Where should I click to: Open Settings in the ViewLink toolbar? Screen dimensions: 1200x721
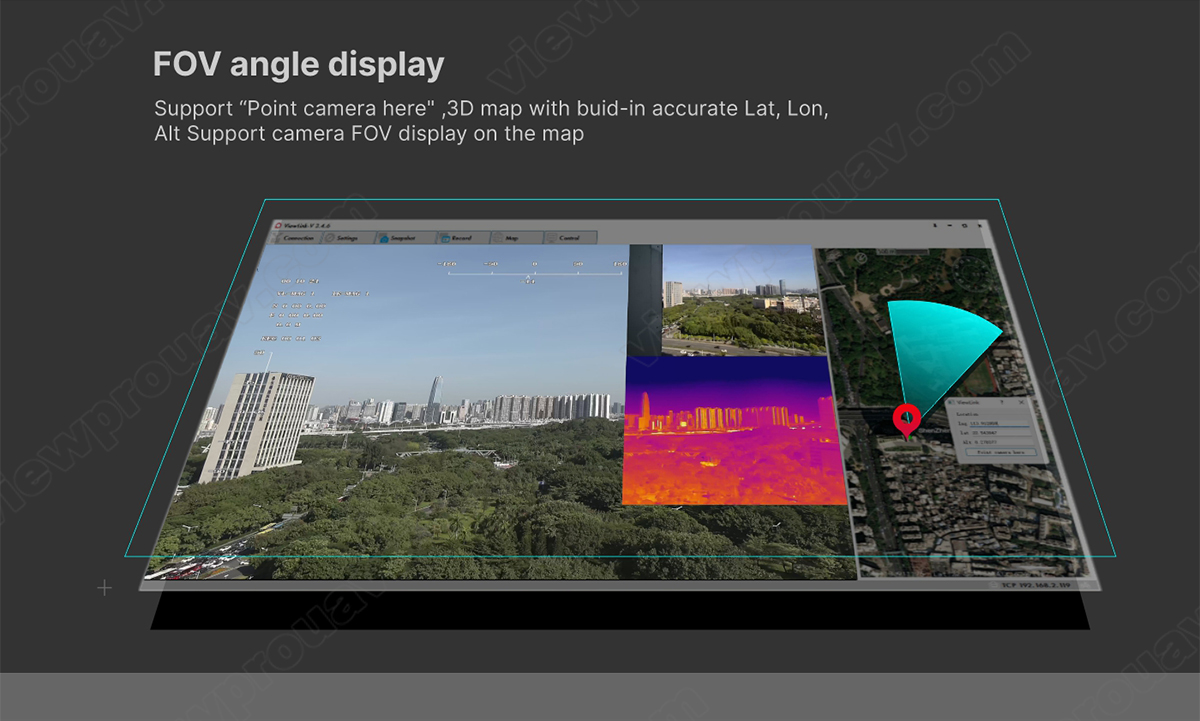point(345,238)
